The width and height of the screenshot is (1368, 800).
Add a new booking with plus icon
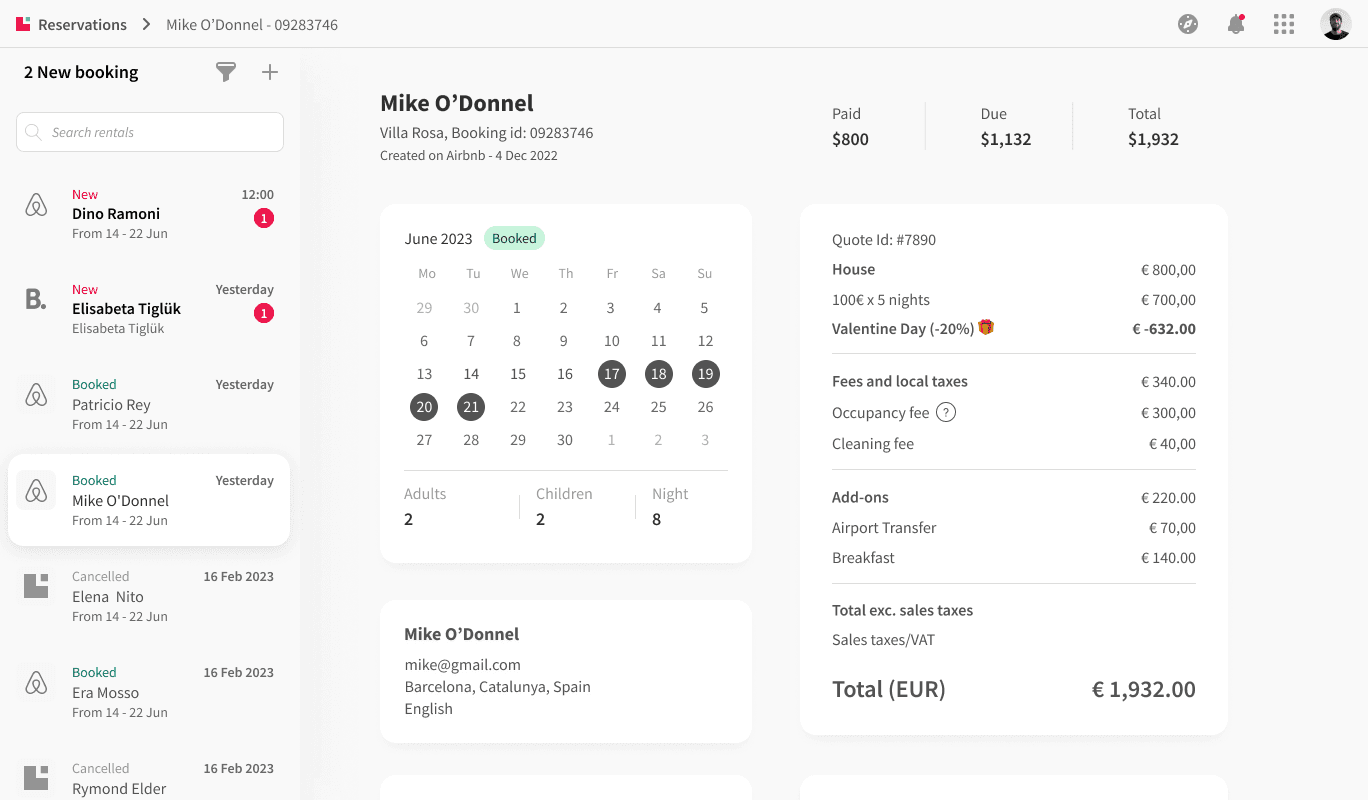coord(270,72)
